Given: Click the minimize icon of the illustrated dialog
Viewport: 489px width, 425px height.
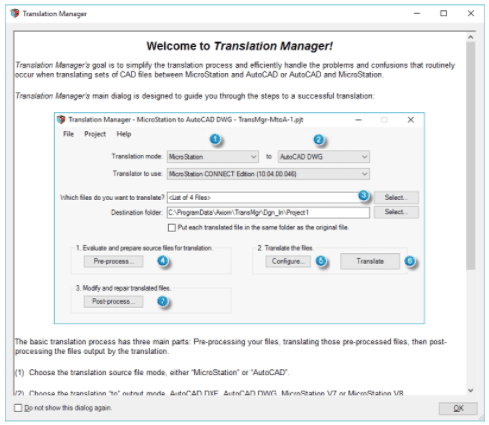Looking at the screenshot, I should tap(358, 120).
